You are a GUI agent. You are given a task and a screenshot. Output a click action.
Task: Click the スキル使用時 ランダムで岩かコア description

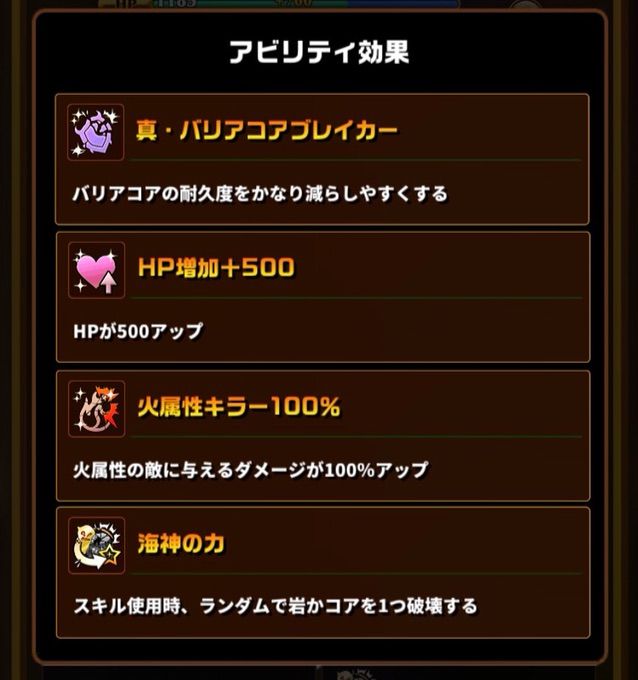275,606
